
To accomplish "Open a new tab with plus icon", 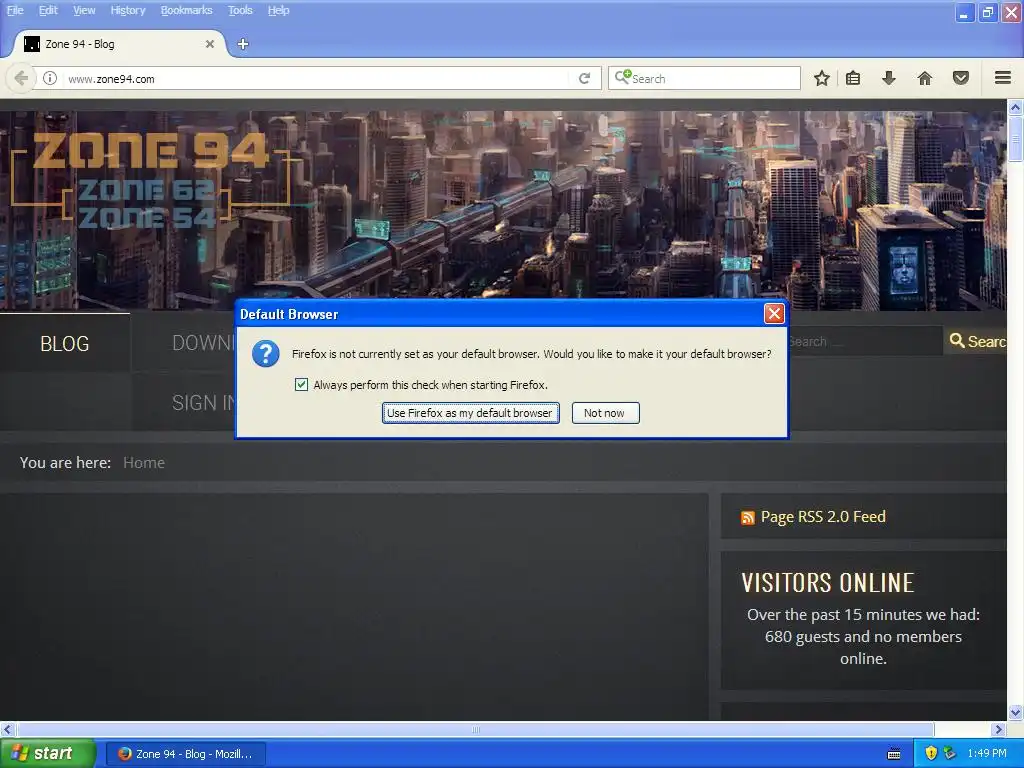I will pyautogui.click(x=243, y=44).
